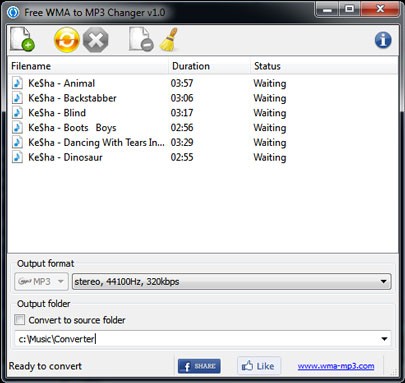Screen dimensions: 405x383
Task: Click the music note icon beside Animal
Action: click(17, 83)
